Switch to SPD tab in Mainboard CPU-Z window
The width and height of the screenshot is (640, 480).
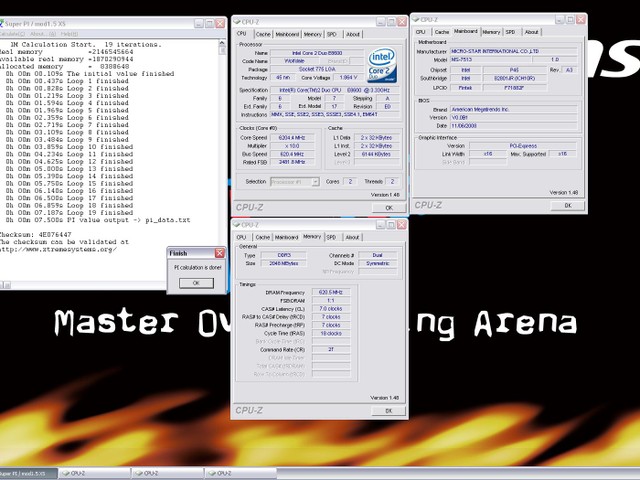pos(511,32)
